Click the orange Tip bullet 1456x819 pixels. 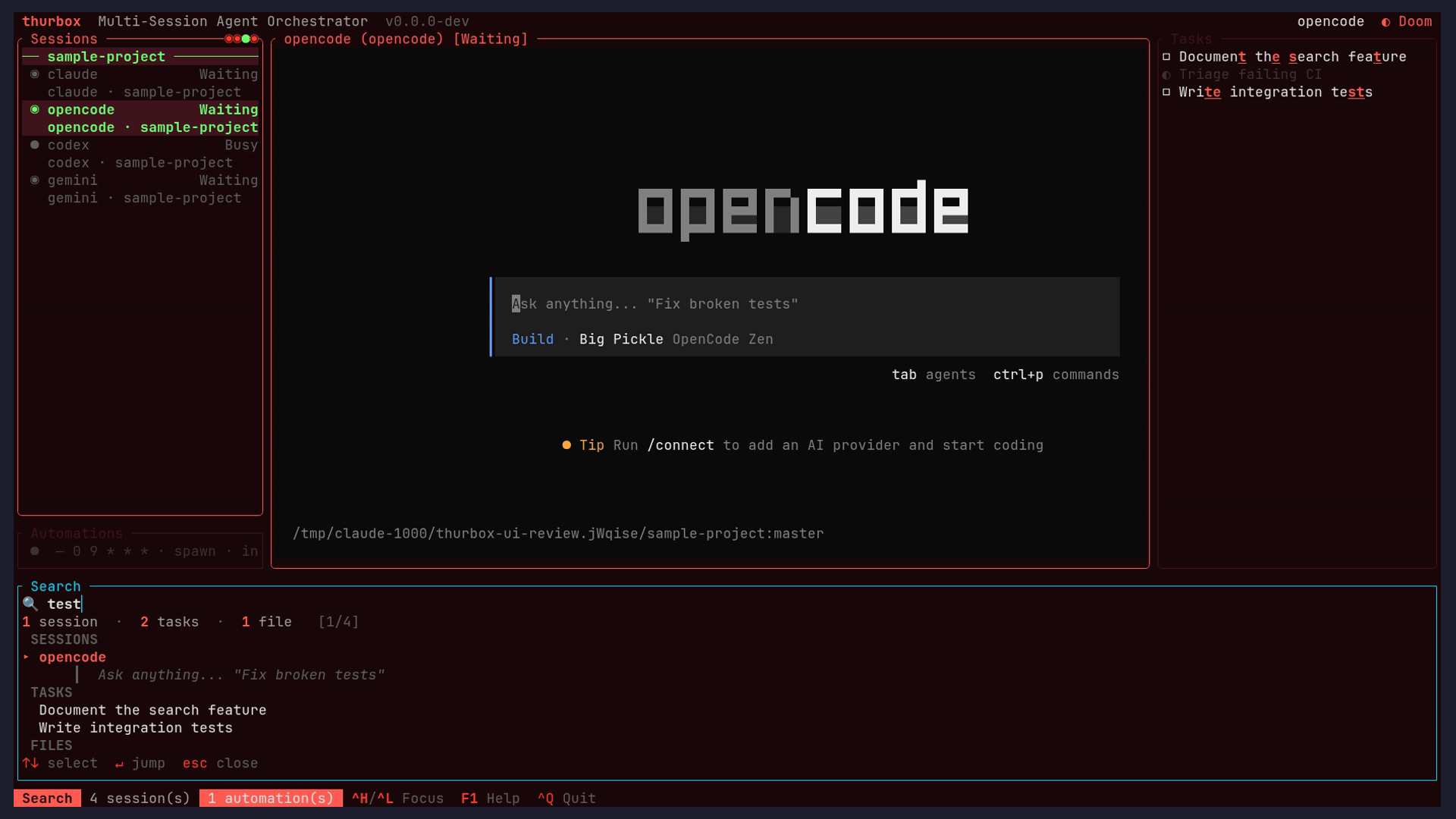566,445
